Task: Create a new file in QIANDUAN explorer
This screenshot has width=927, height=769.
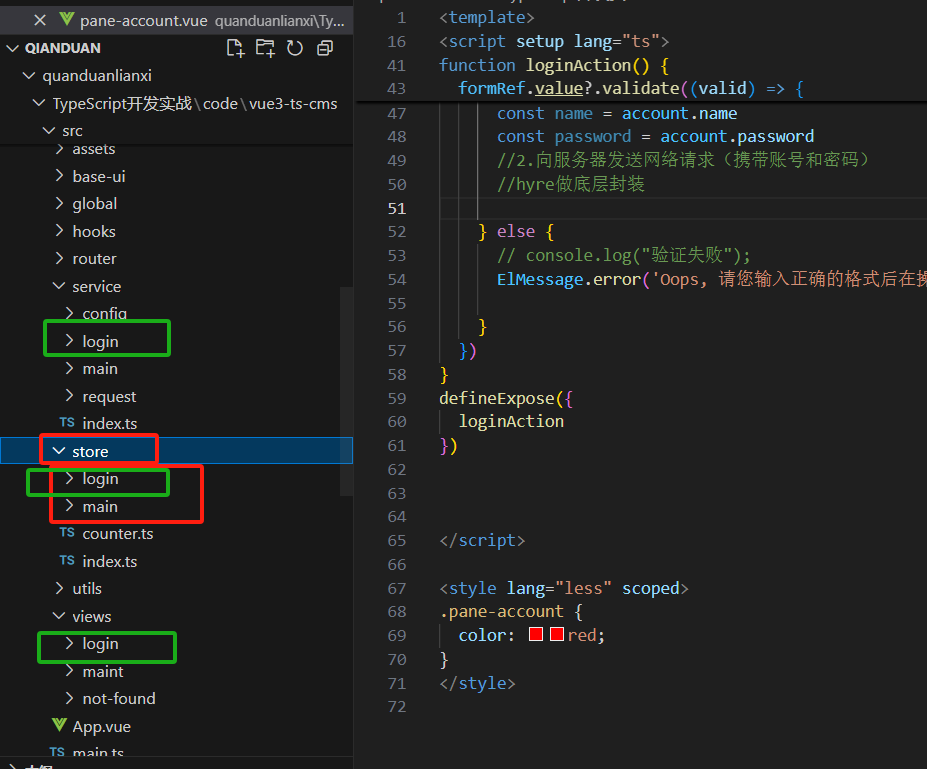Action: [235, 48]
